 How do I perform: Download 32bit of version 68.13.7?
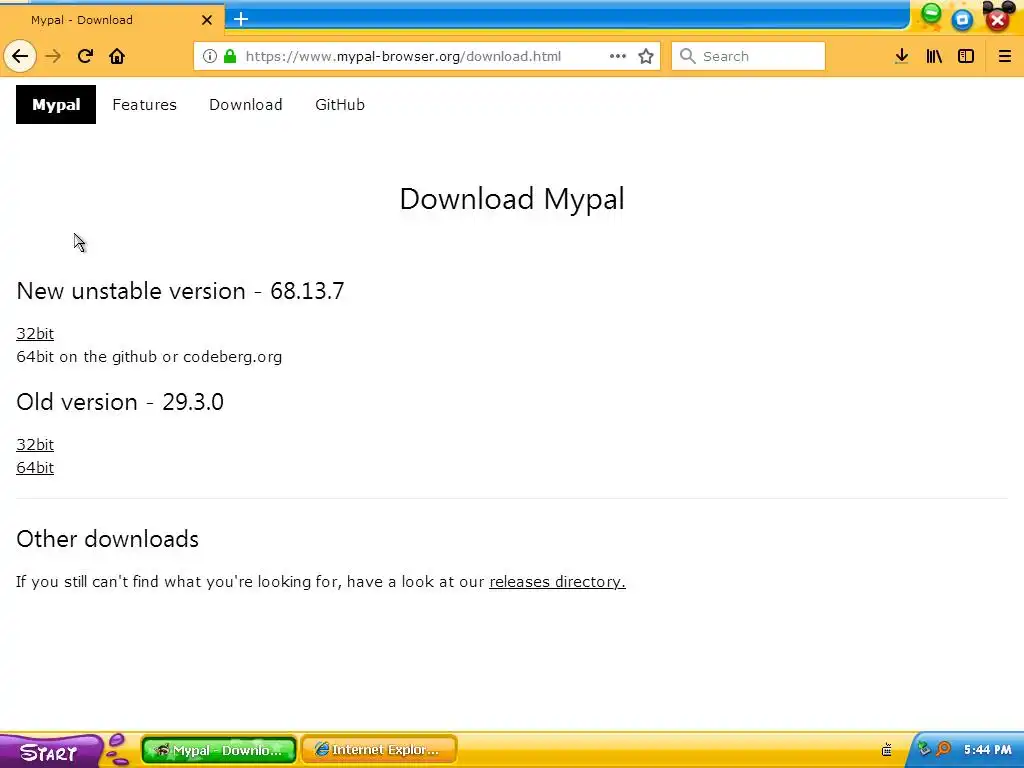coord(35,334)
